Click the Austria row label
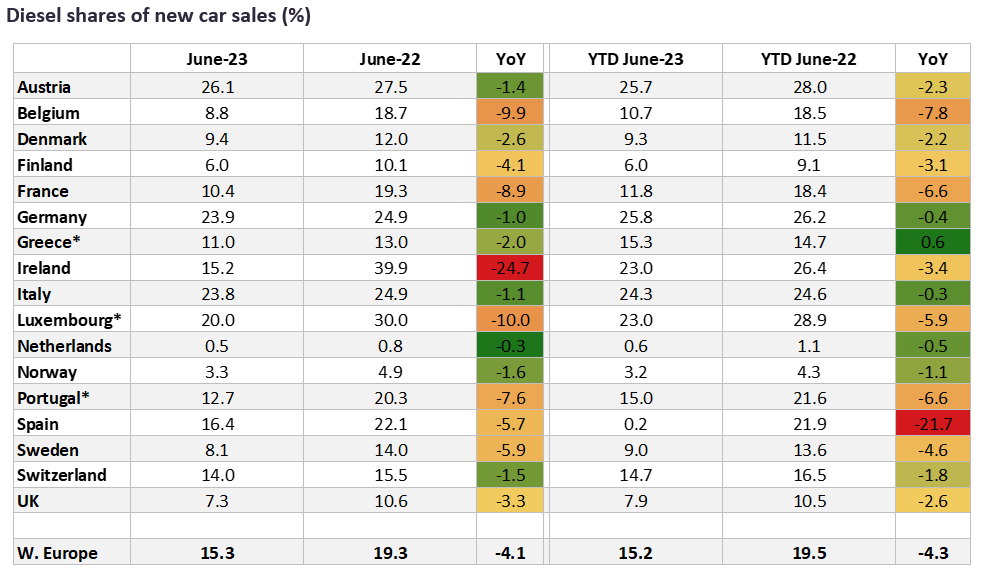 pyautogui.click(x=44, y=87)
